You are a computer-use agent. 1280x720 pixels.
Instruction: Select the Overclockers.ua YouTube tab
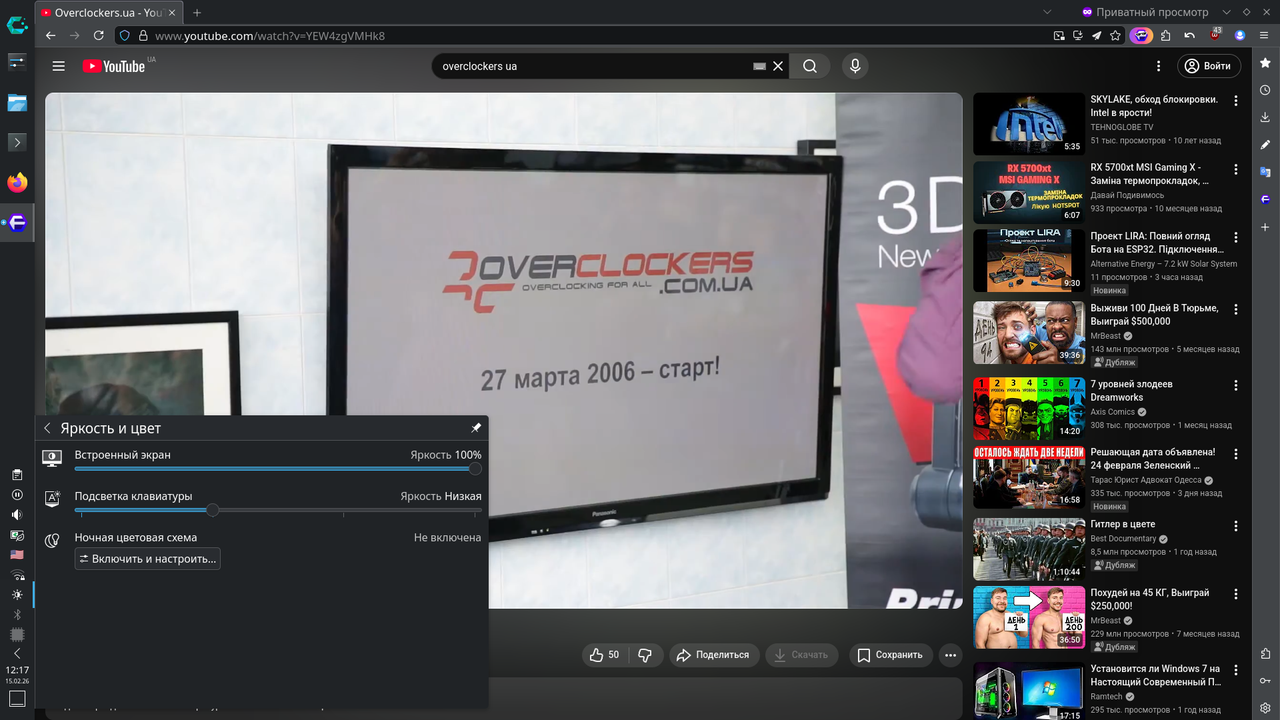111,13
